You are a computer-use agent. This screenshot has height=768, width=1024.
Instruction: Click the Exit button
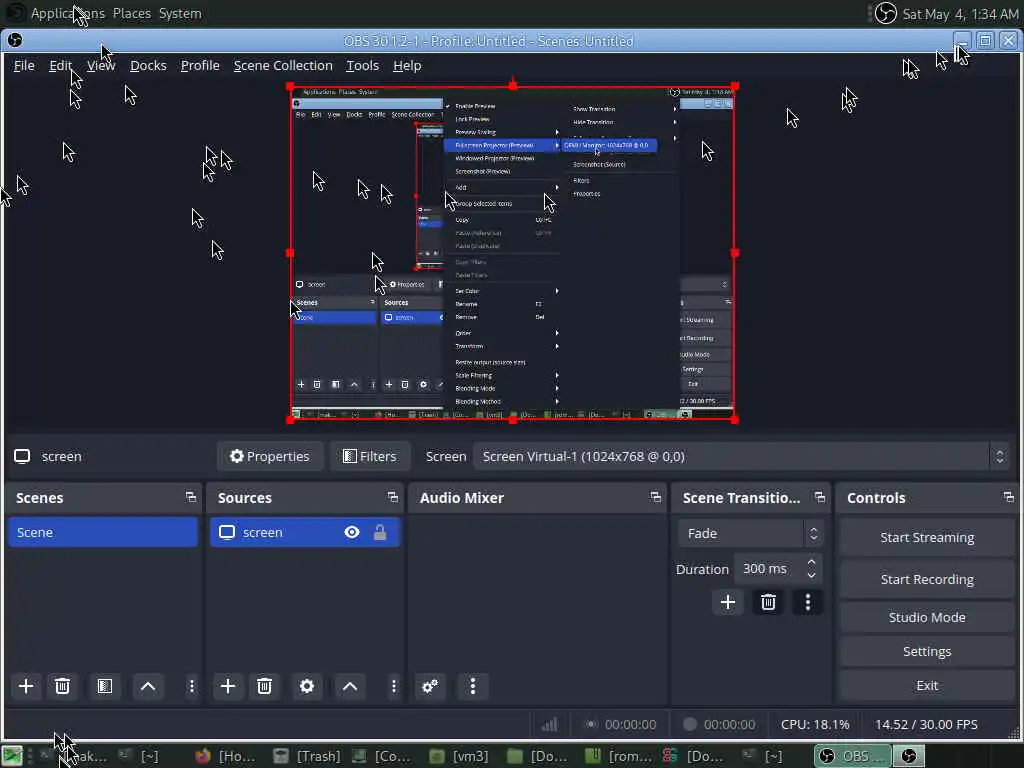927,685
